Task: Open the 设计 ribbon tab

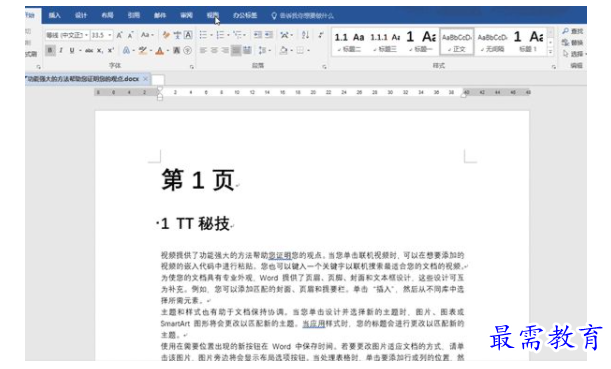Action: [x=81, y=16]
